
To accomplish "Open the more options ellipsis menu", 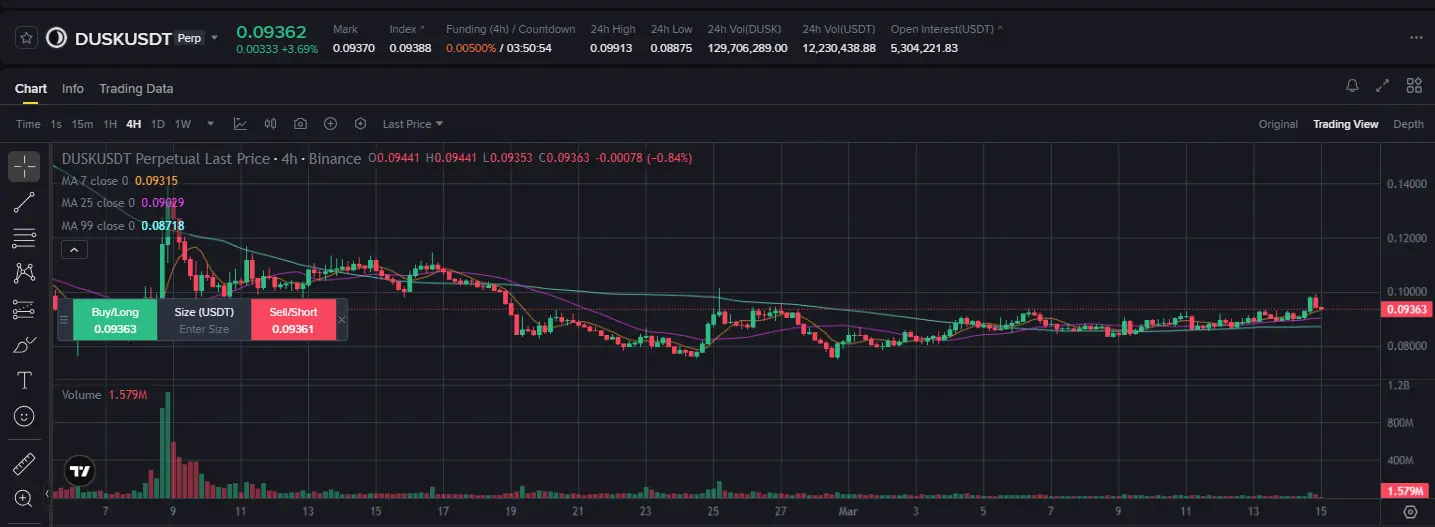I will 1415,38.
